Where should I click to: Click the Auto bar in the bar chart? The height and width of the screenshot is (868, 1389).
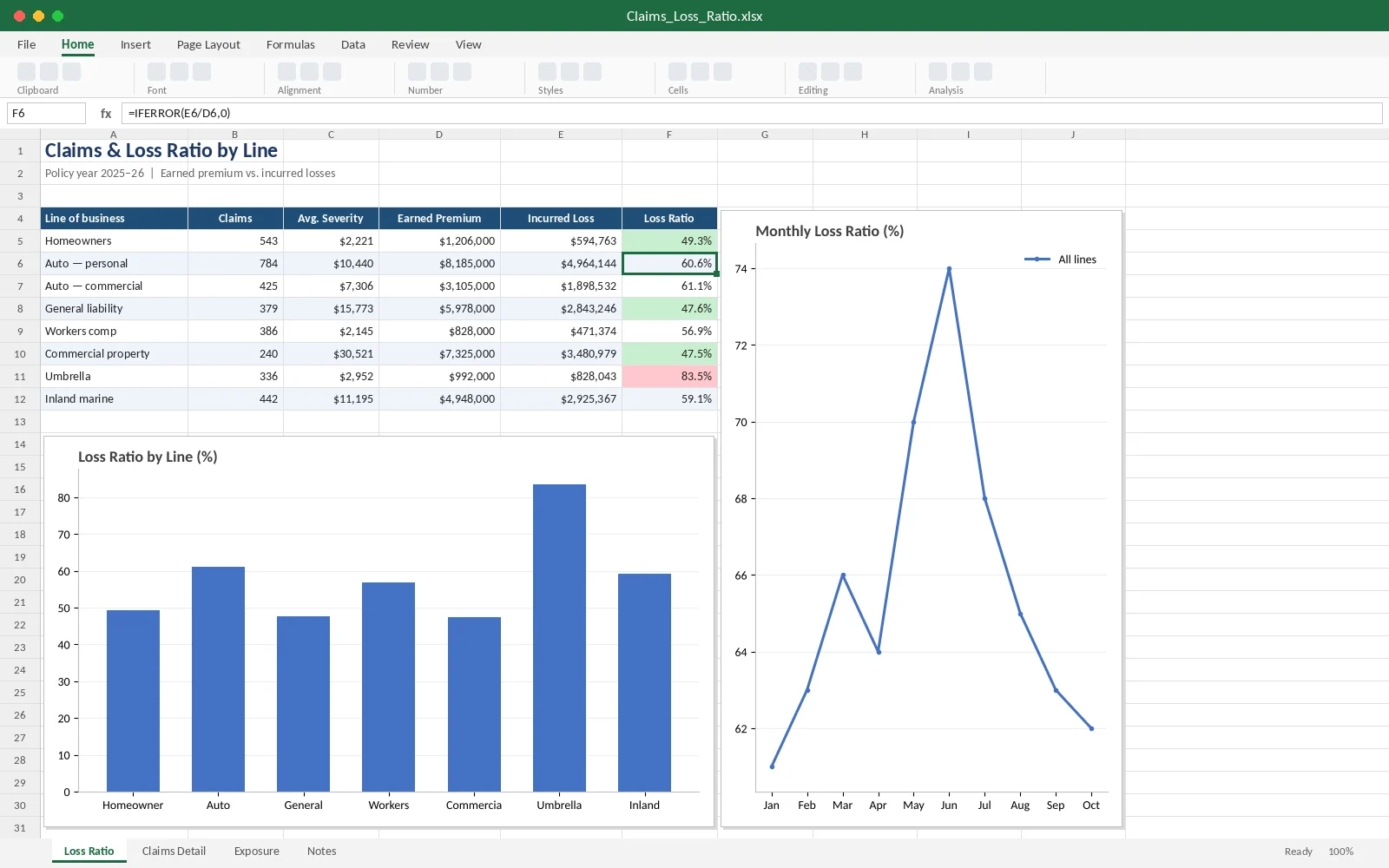(218, 679)
